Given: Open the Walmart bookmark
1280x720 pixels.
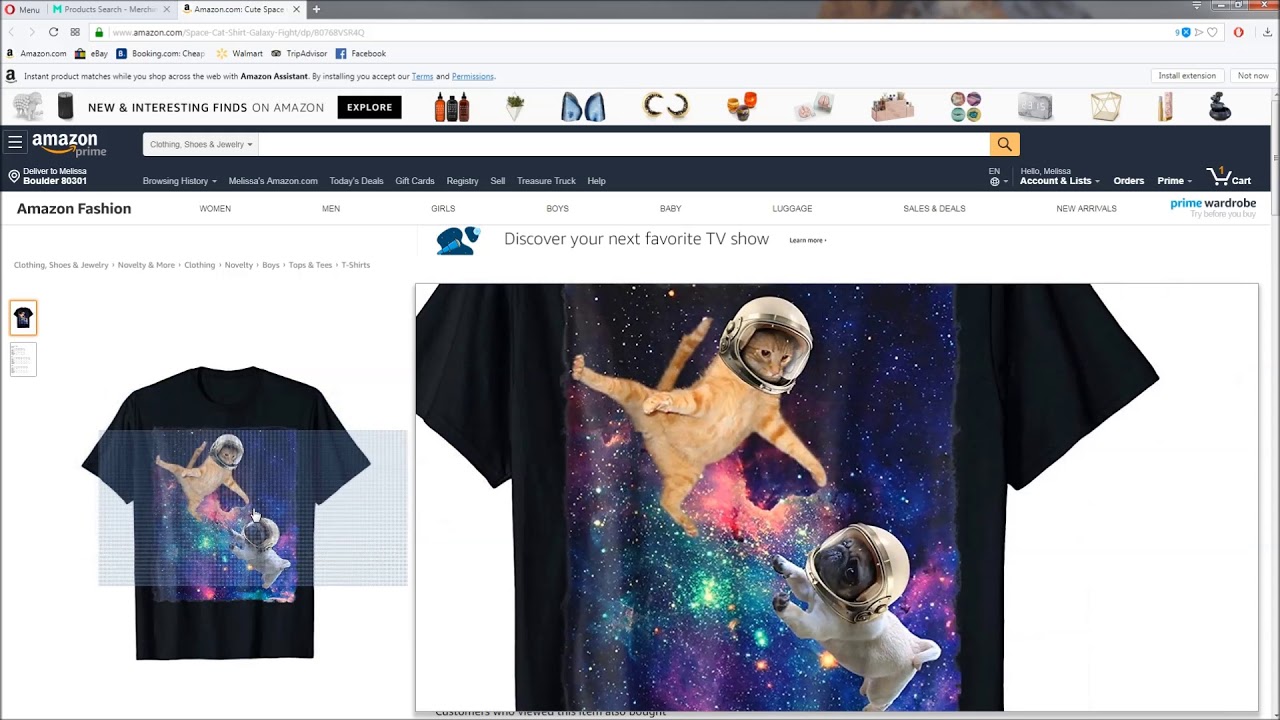Looking at the screenshot, I should (240, 54).
